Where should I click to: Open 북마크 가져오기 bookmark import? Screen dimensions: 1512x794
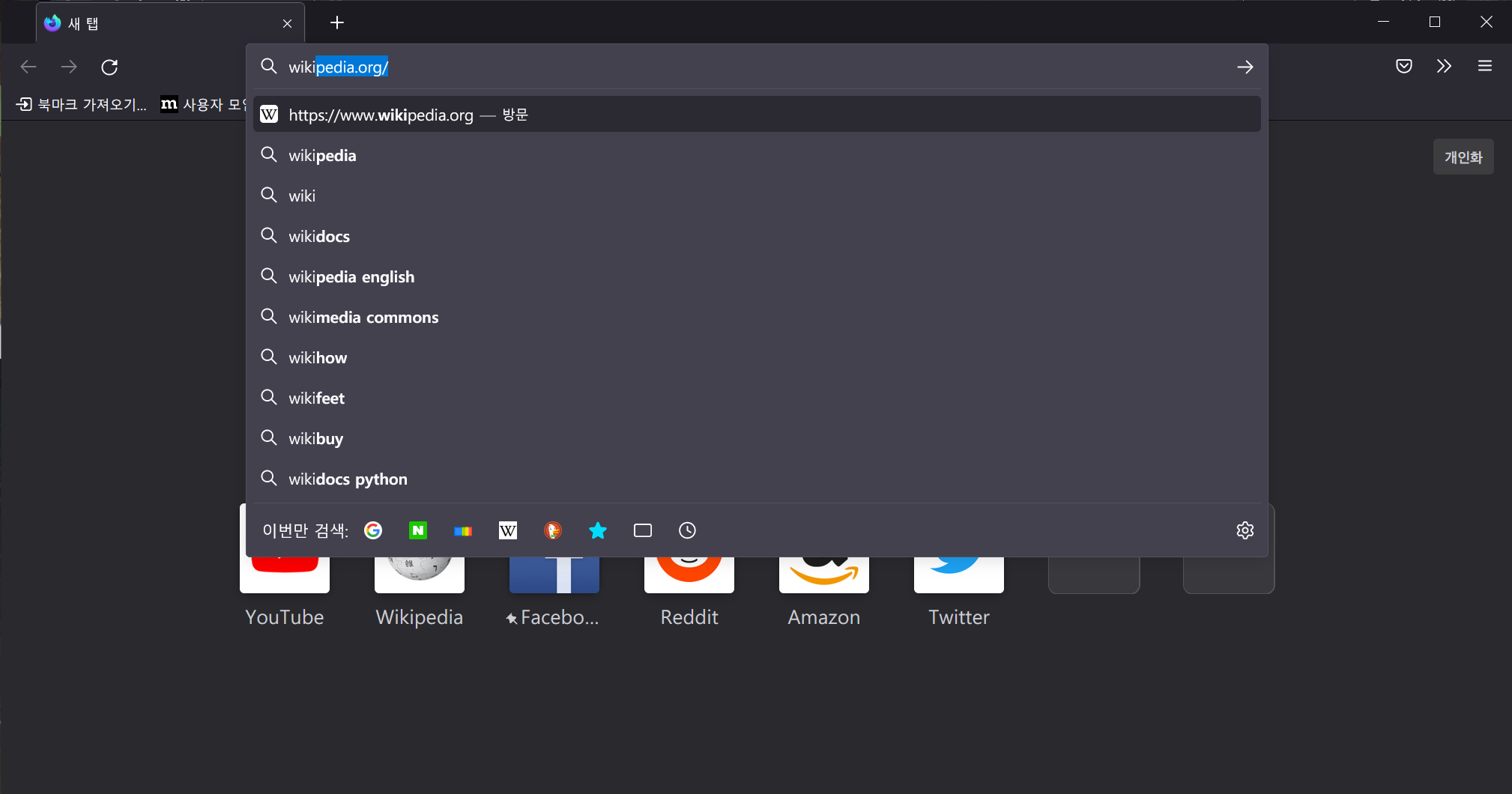tap(82, 104)
